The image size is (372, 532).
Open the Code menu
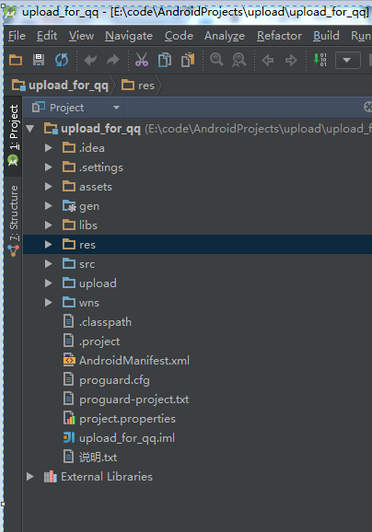click(x=179, y=36)
